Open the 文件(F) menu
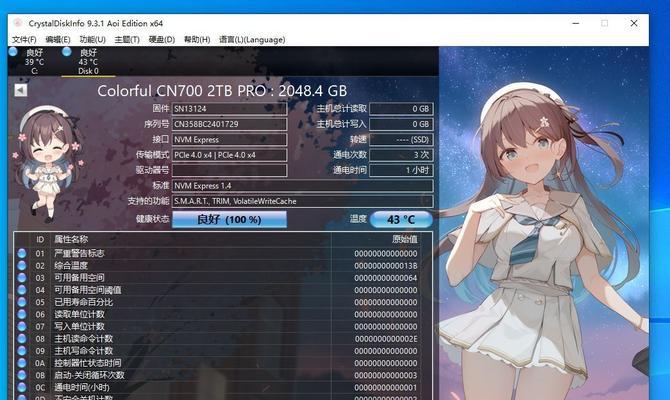Viewport: 670px width, 400px height. click(24, 39)
